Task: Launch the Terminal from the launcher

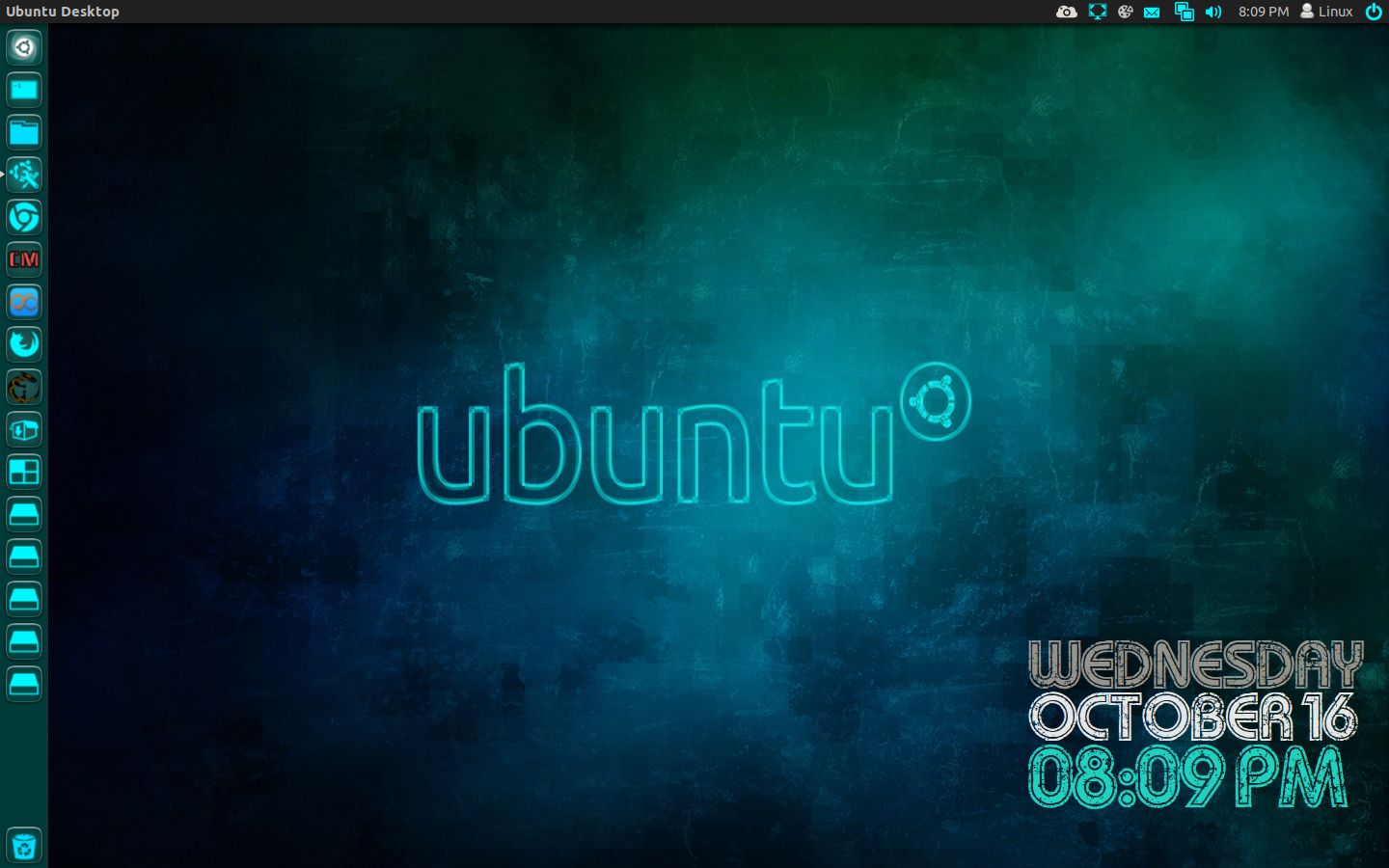Action: 24,90
